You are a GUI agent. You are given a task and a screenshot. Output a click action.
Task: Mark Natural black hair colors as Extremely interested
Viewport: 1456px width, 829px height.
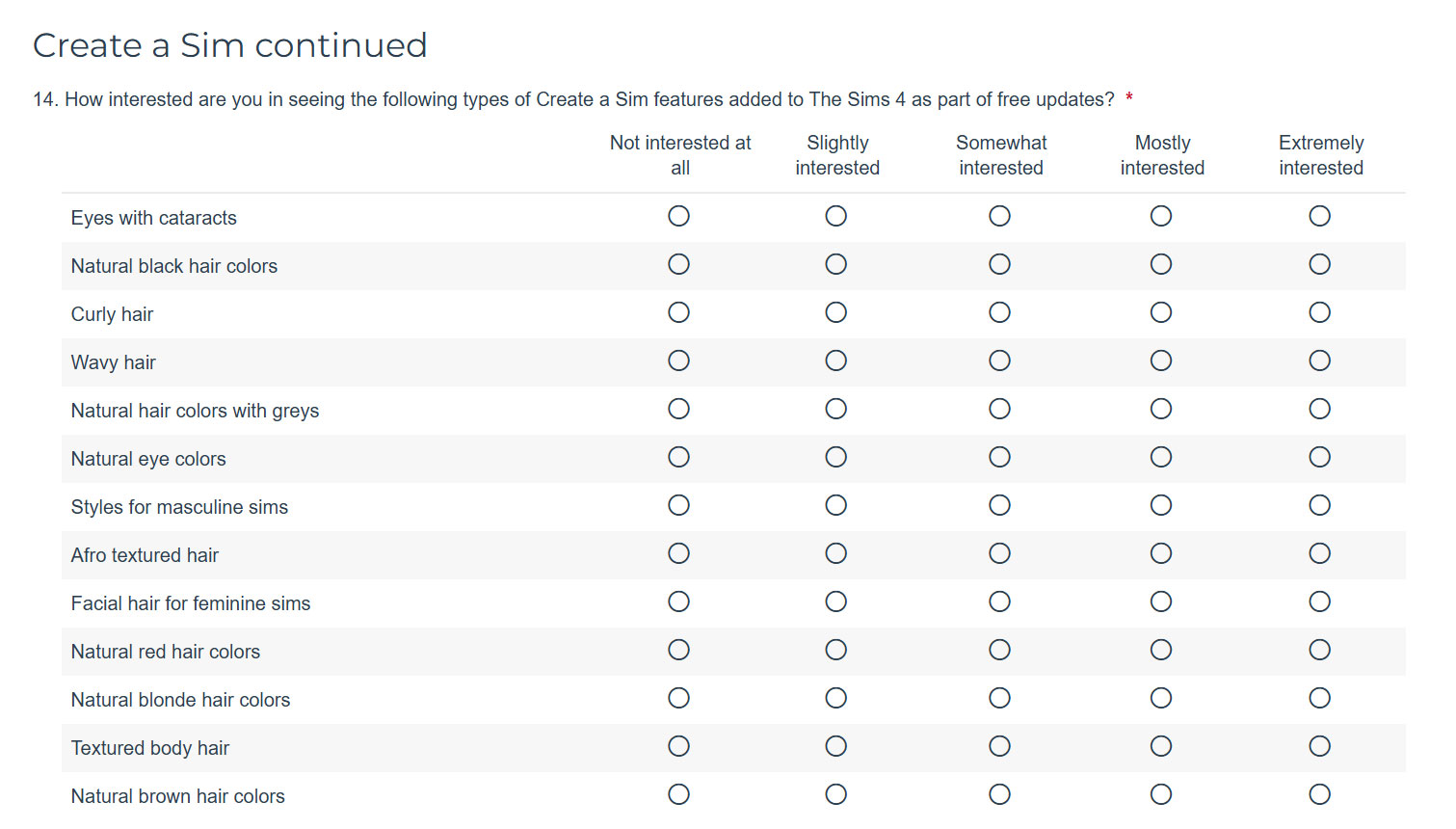1320,264
